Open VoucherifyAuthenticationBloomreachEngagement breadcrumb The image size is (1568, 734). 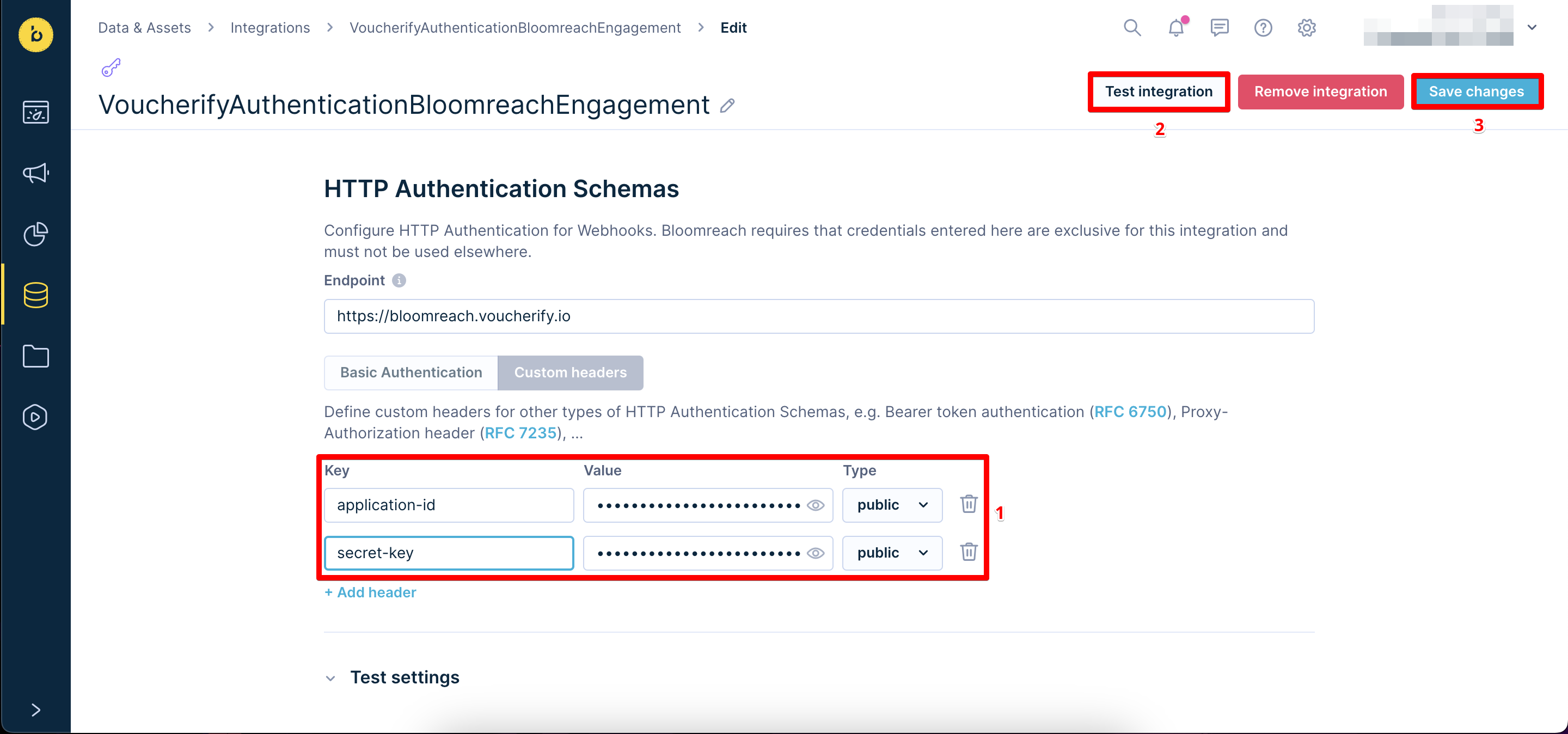[x=515, y=27]
